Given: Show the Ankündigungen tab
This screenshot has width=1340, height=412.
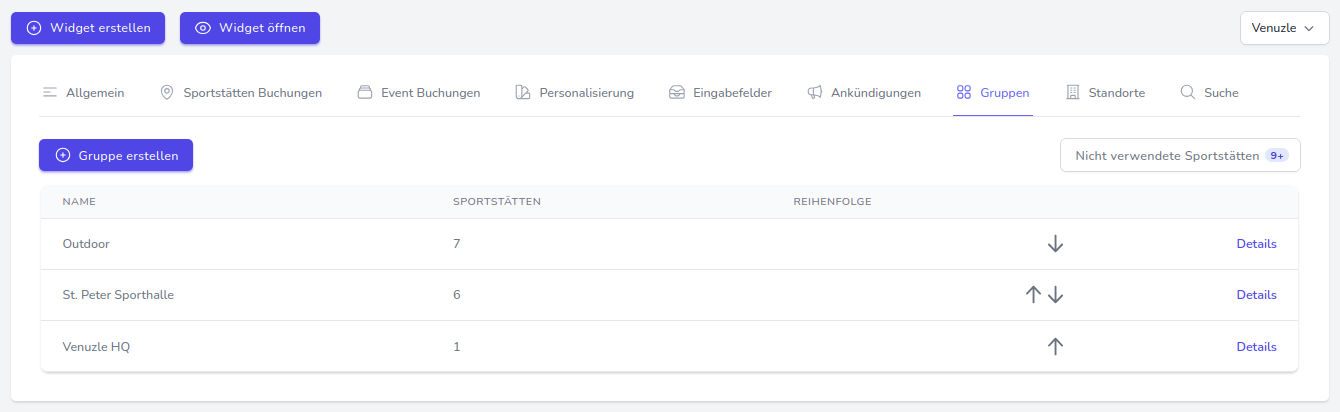Looking at the screenshot, I should (x=864, y=93).
